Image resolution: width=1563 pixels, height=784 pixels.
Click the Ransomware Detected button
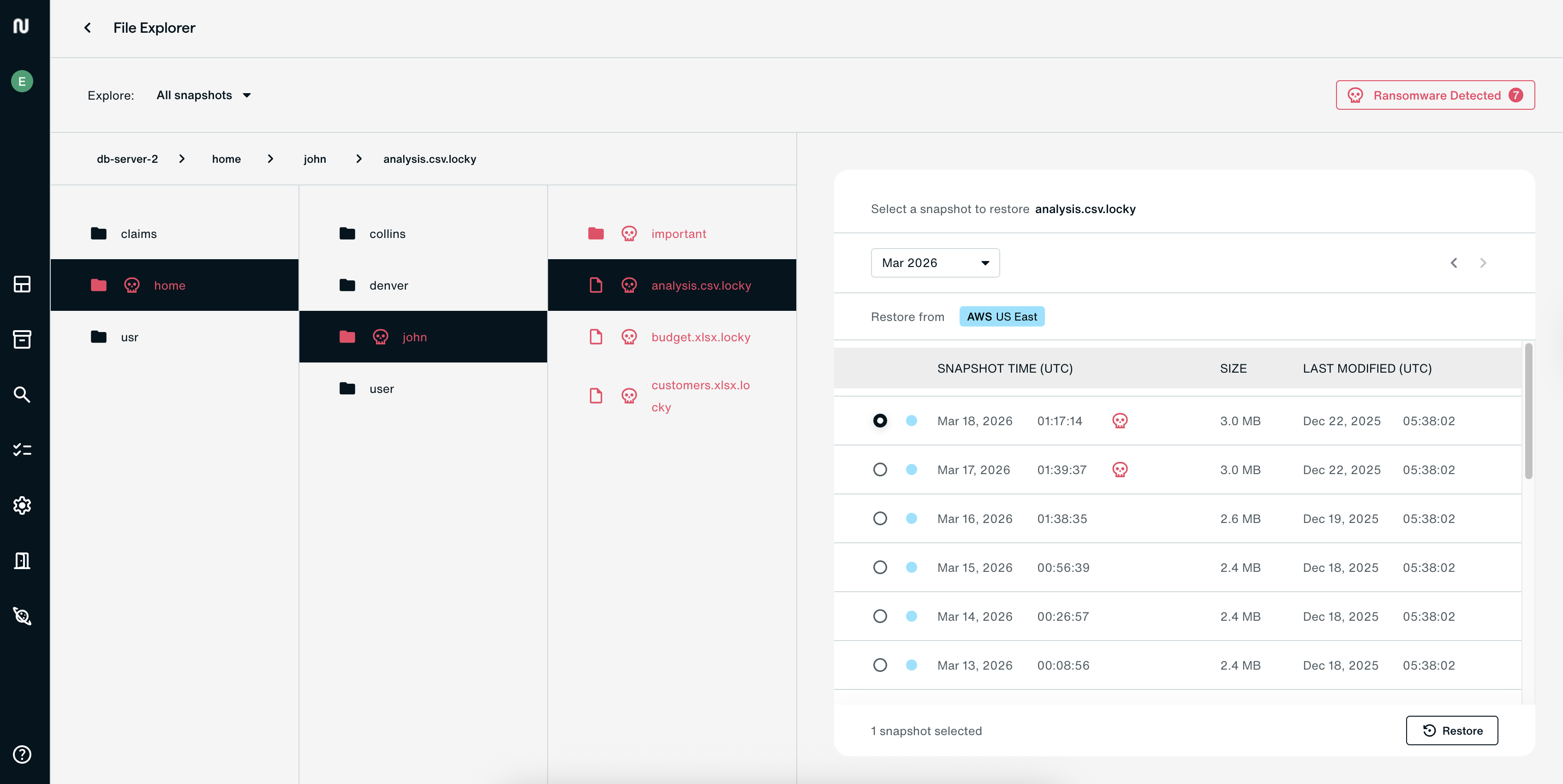click(1435, 95)
